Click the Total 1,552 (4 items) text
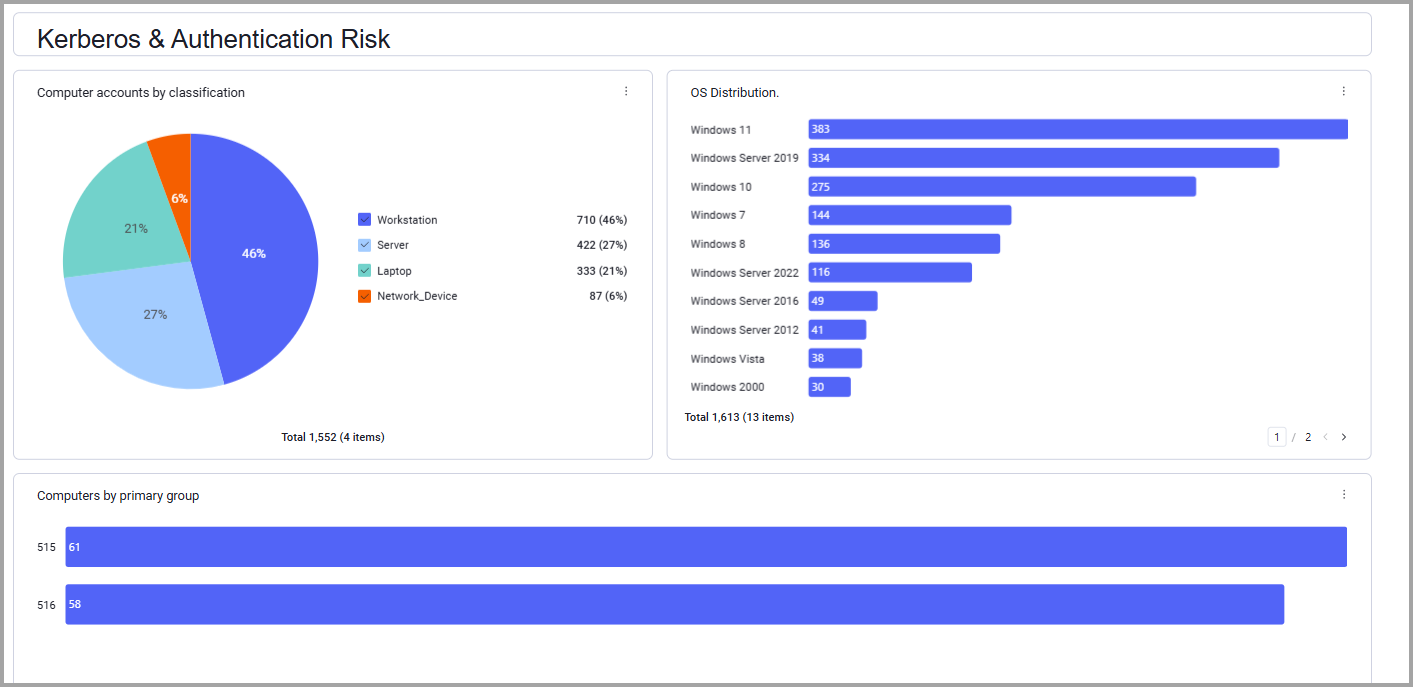The width and height of the screenshot is (1413, 687). tap(333, 437)
